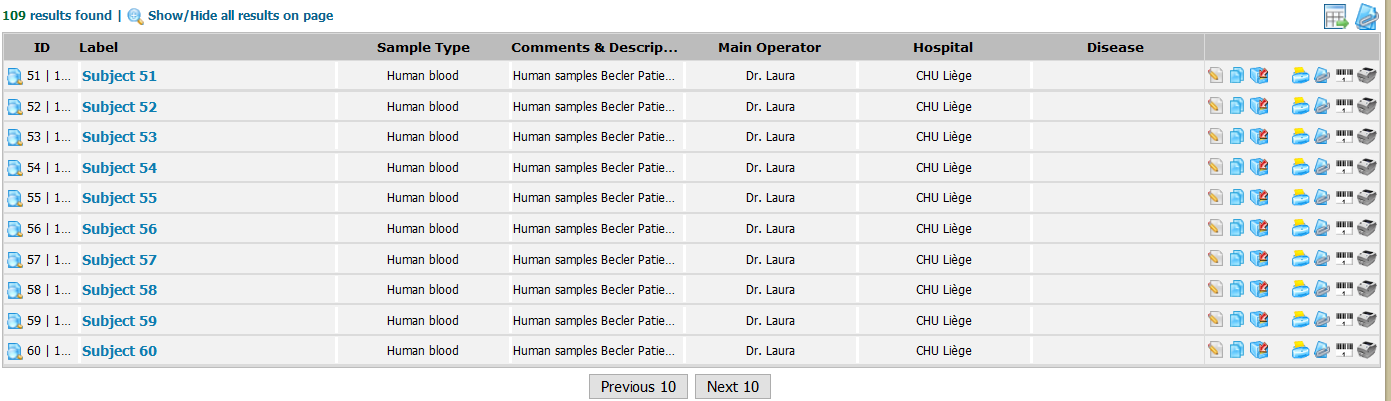Click the record view icon beside ID 56
Viewport: 1391px width, 401px height.
(x=15, y=229)
